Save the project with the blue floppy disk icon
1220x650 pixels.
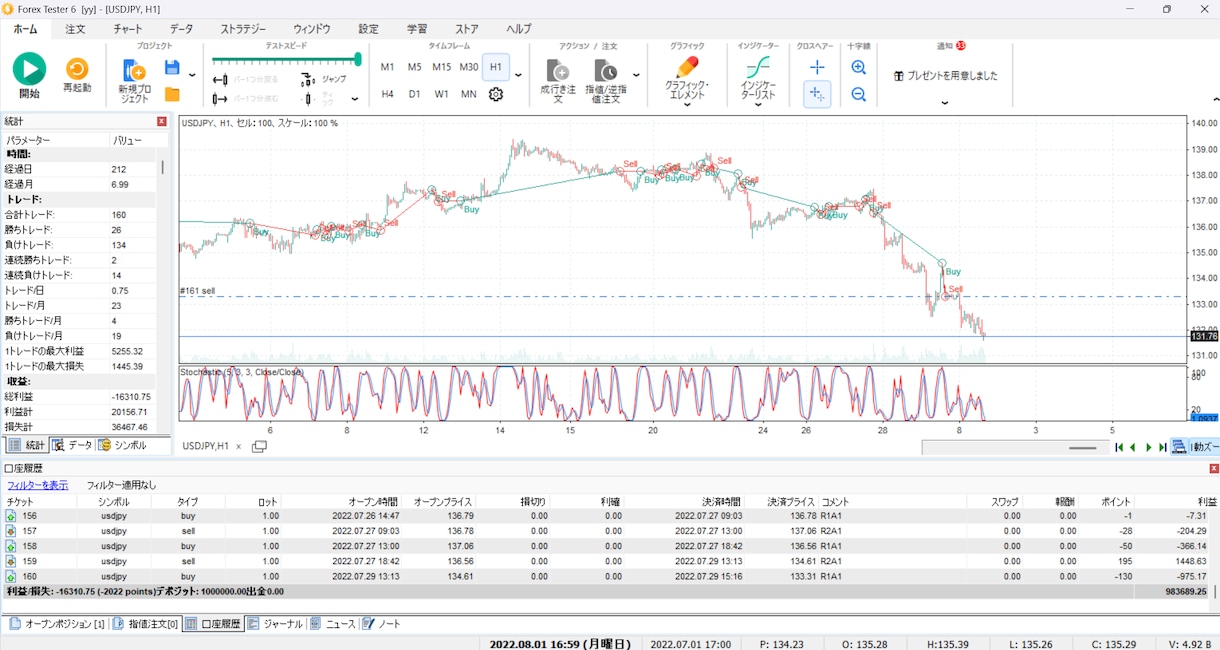(172, 68)
